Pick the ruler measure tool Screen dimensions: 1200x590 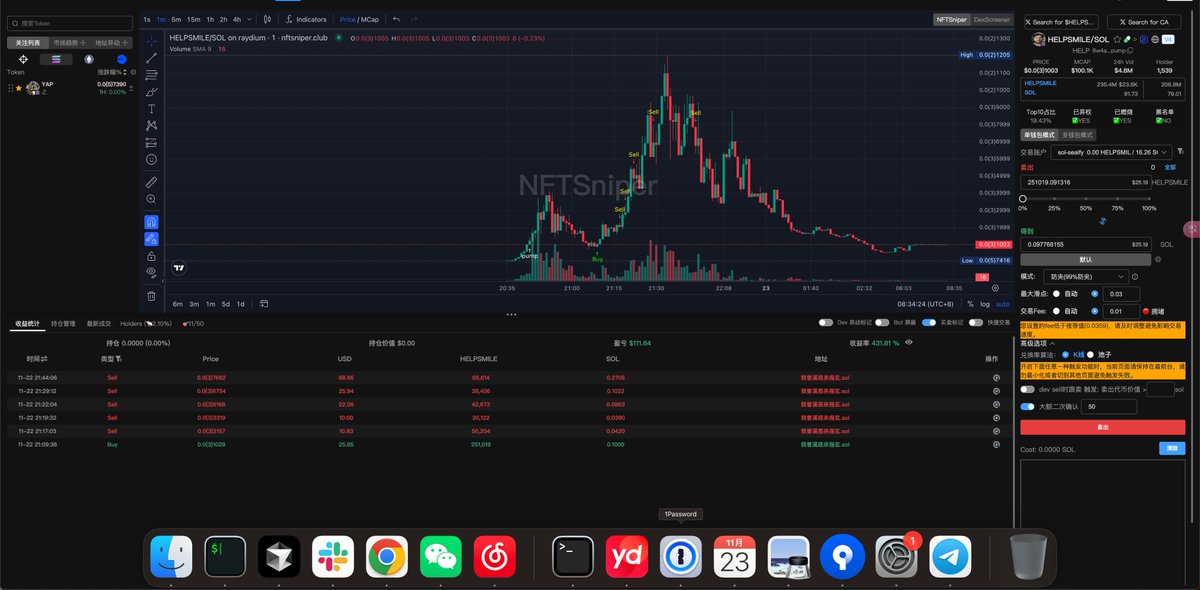click(x=151, y=182)
